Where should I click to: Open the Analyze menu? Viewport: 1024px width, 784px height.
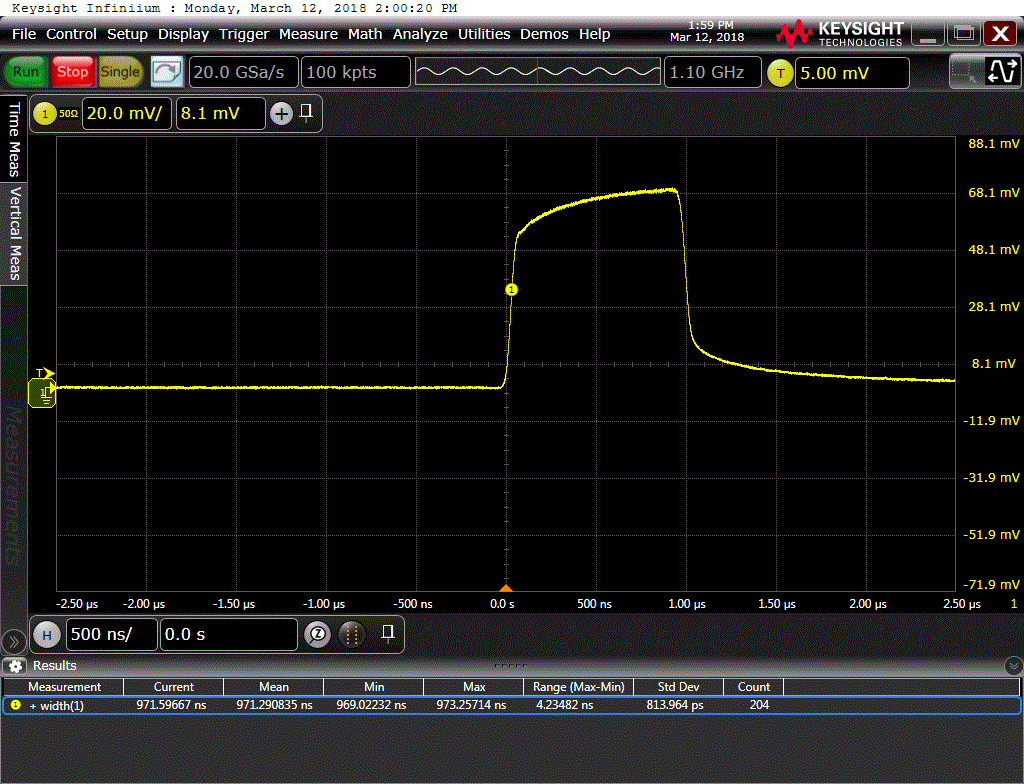(x=420, y=34)
